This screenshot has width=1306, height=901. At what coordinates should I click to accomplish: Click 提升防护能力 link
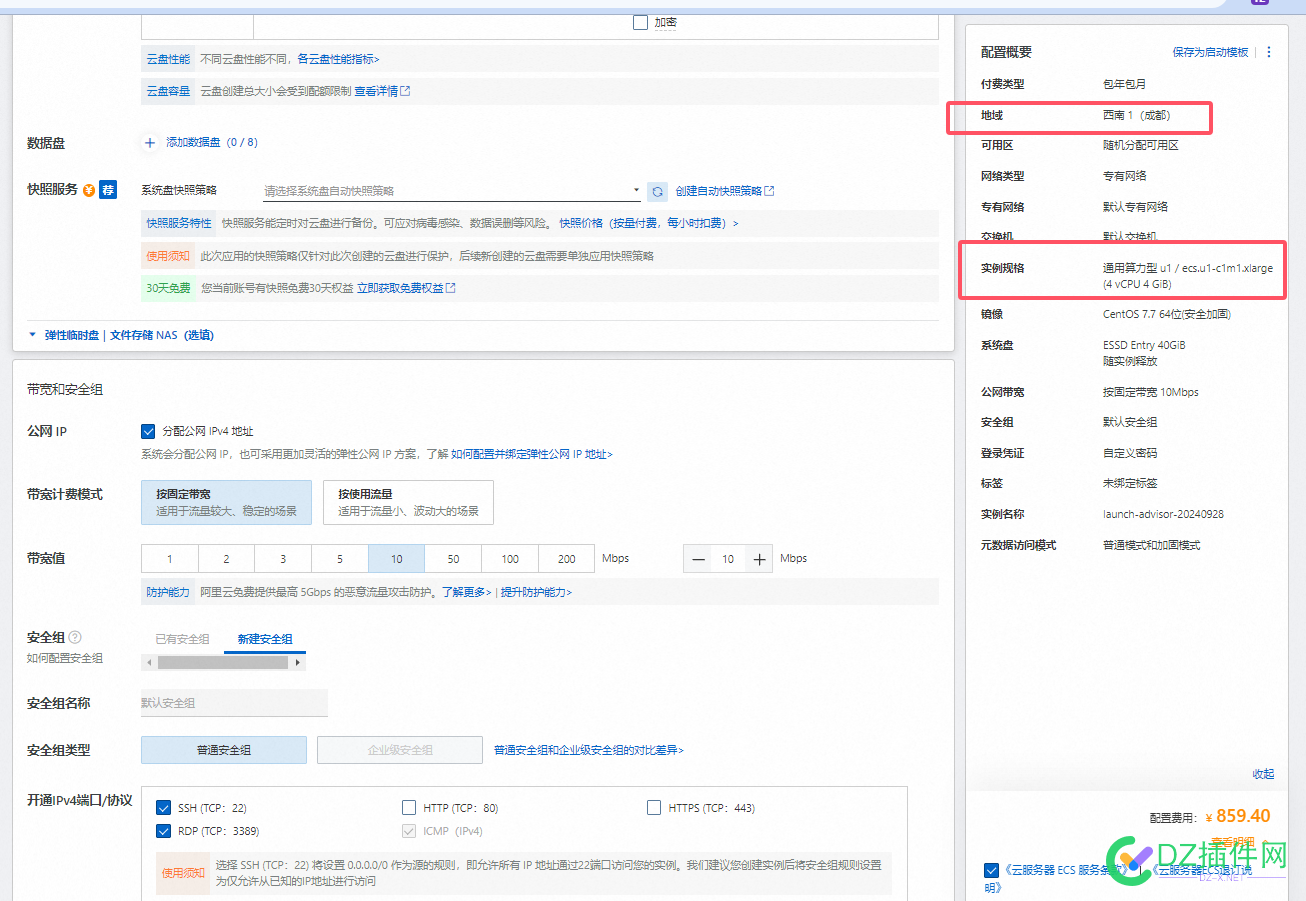coord(537,592)
